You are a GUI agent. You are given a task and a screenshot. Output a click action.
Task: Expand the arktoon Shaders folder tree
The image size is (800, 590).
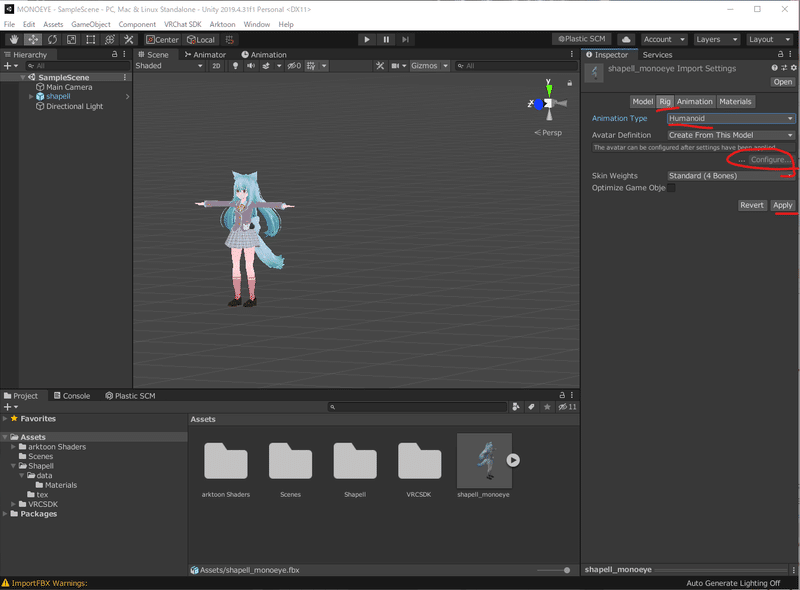[13, 447]
